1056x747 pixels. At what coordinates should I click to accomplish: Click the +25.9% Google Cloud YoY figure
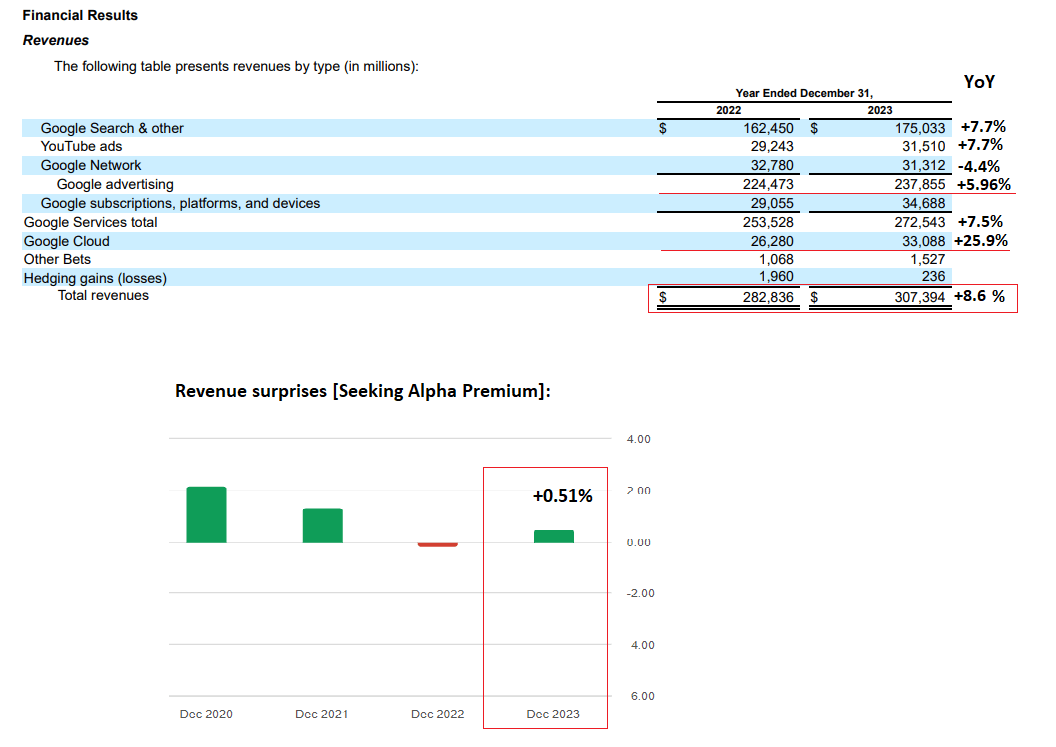pos(980,241)
